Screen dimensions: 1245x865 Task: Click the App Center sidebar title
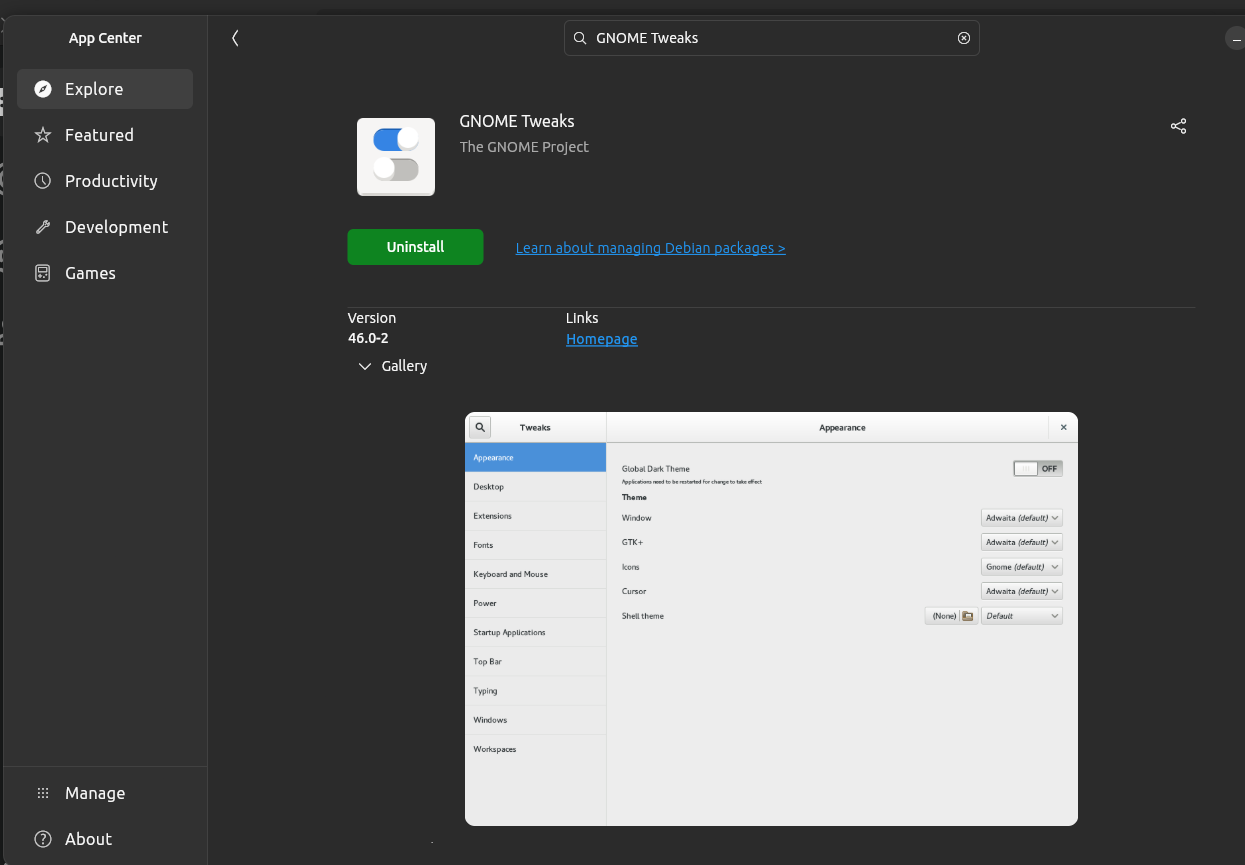105,38
